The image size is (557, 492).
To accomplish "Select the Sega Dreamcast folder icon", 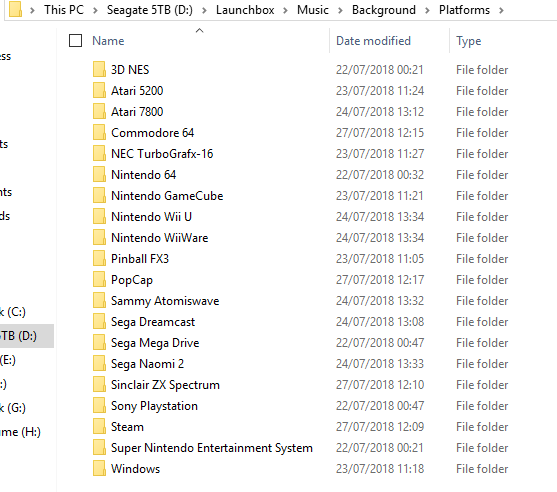I will 99,321.
